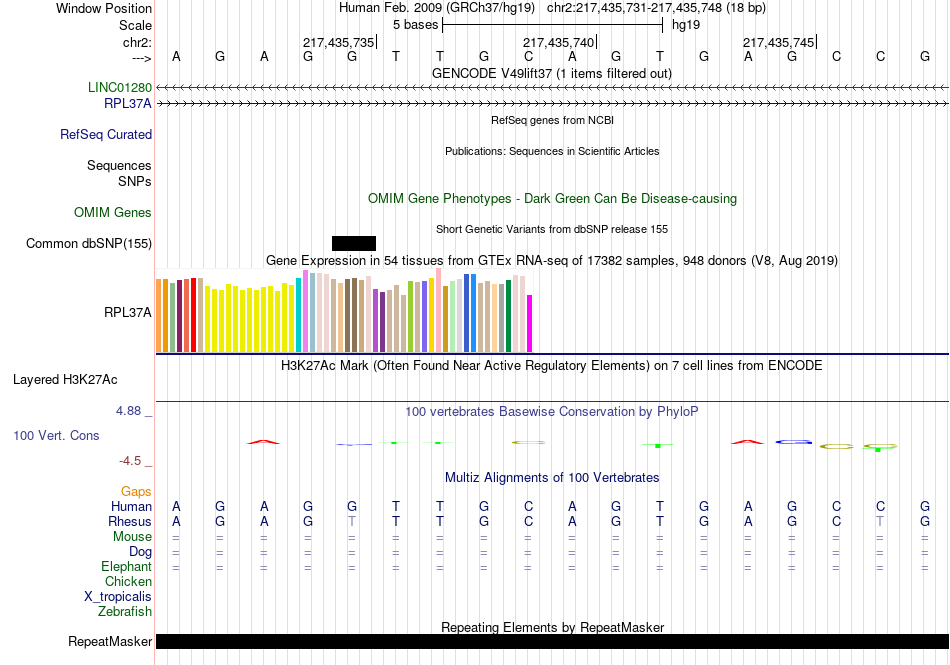Click the GTEx RPL37A expression bar chart
Image resolution: width=950 pixels, height=665 pixels.
pos(344,311)
